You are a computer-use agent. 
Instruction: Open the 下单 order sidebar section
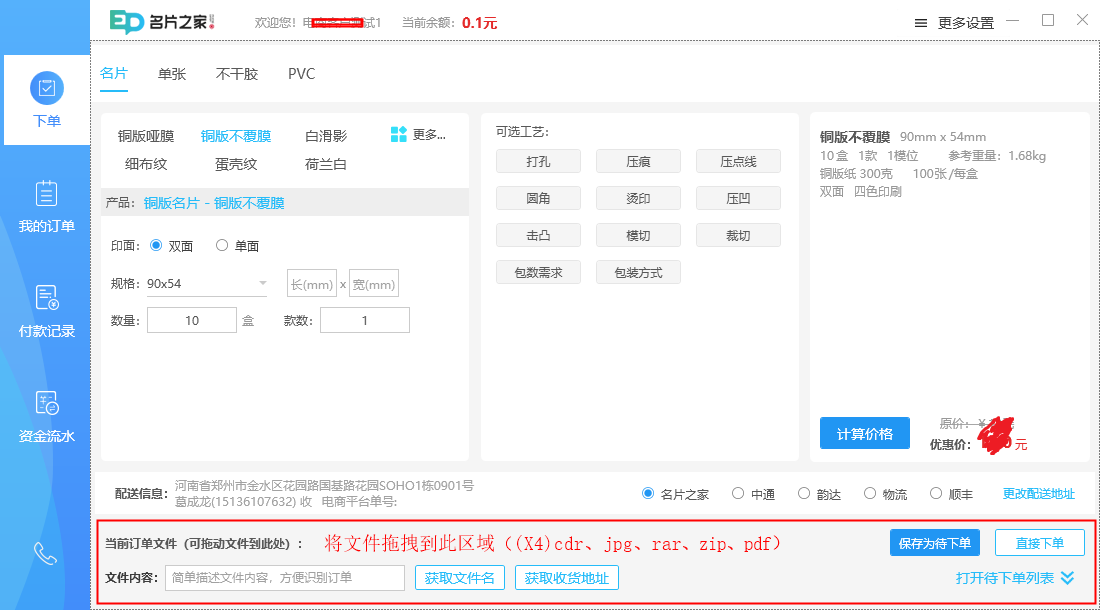coord(47,100)
